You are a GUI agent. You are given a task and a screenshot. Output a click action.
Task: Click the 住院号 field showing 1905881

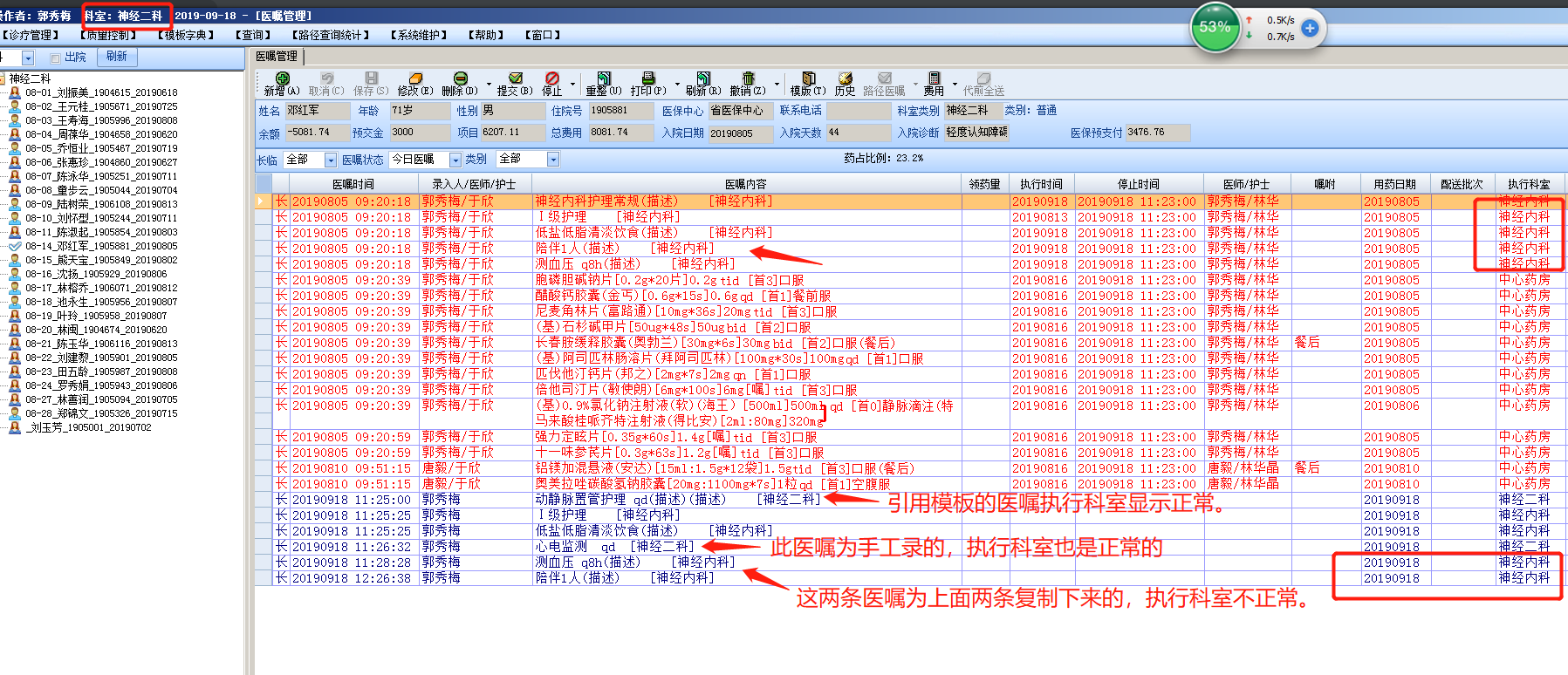[x=620, y=111]
